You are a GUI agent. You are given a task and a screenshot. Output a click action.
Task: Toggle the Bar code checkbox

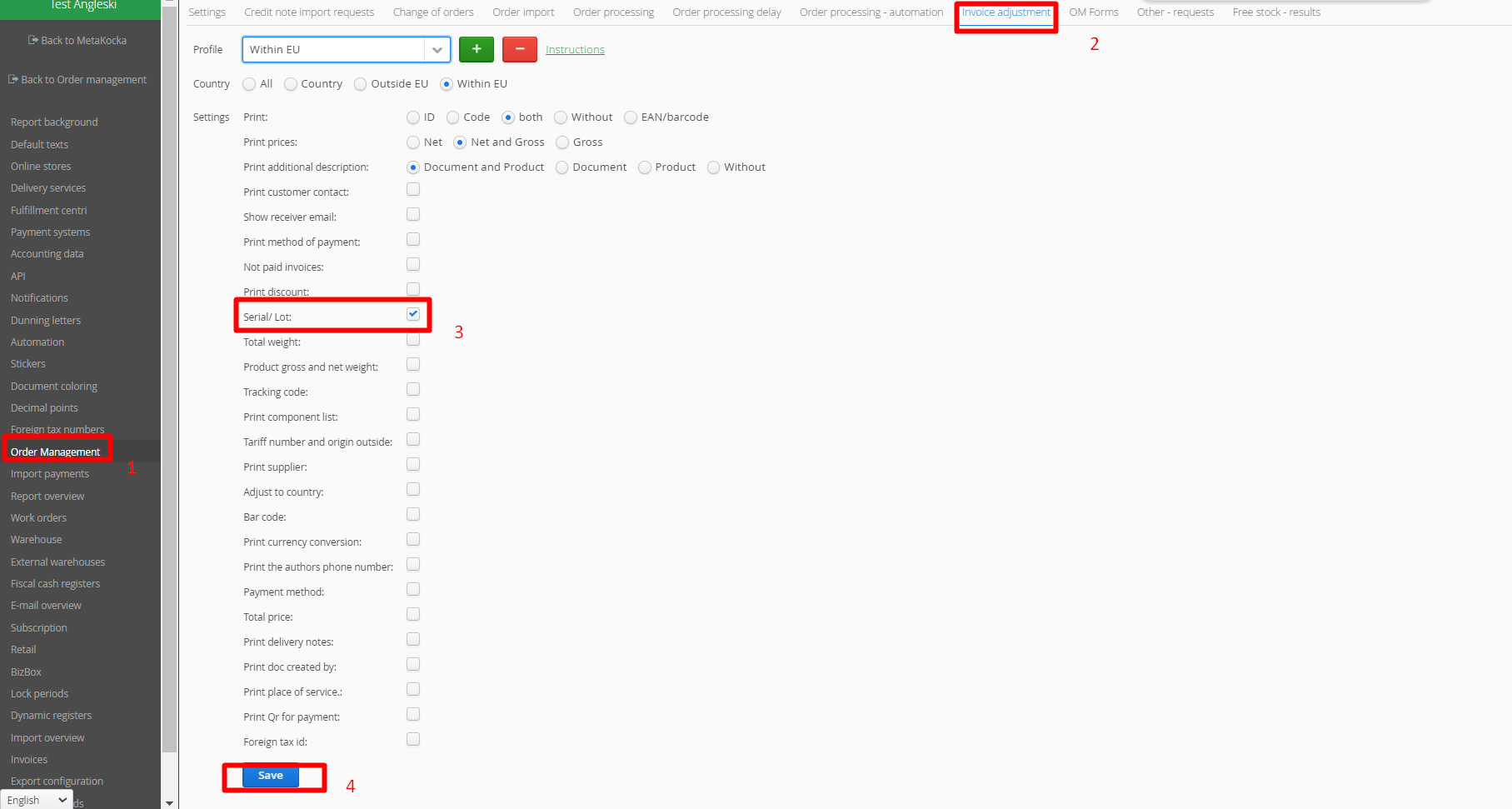[413, 515]
